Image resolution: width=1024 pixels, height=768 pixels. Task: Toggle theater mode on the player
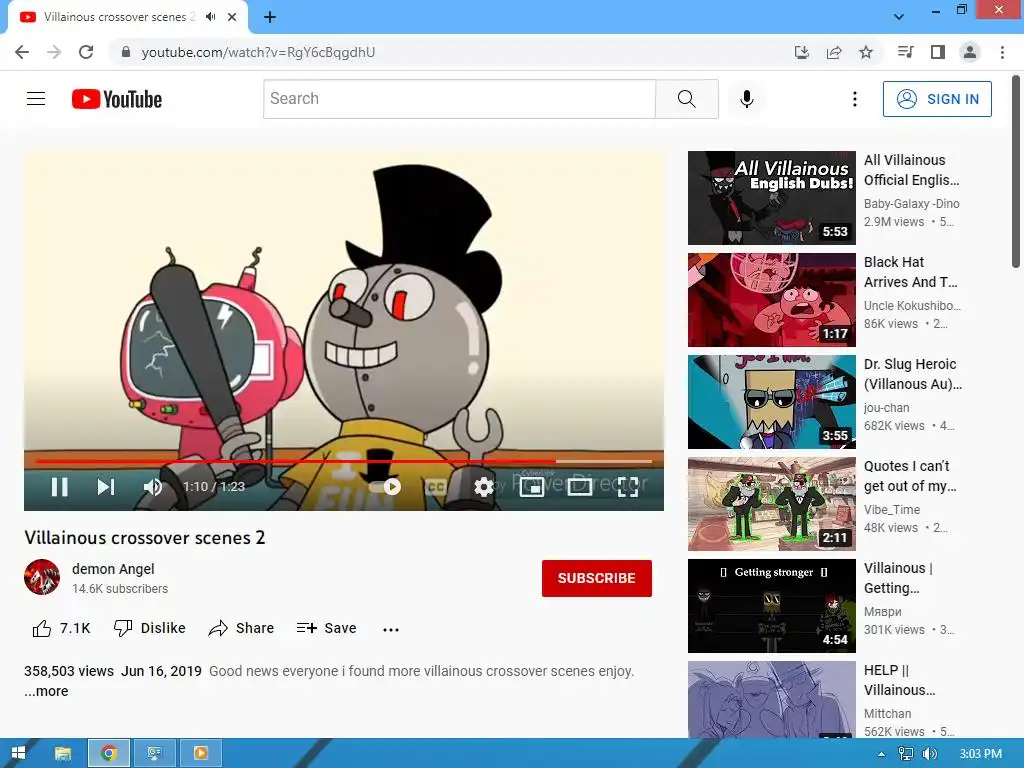(580, 487)
